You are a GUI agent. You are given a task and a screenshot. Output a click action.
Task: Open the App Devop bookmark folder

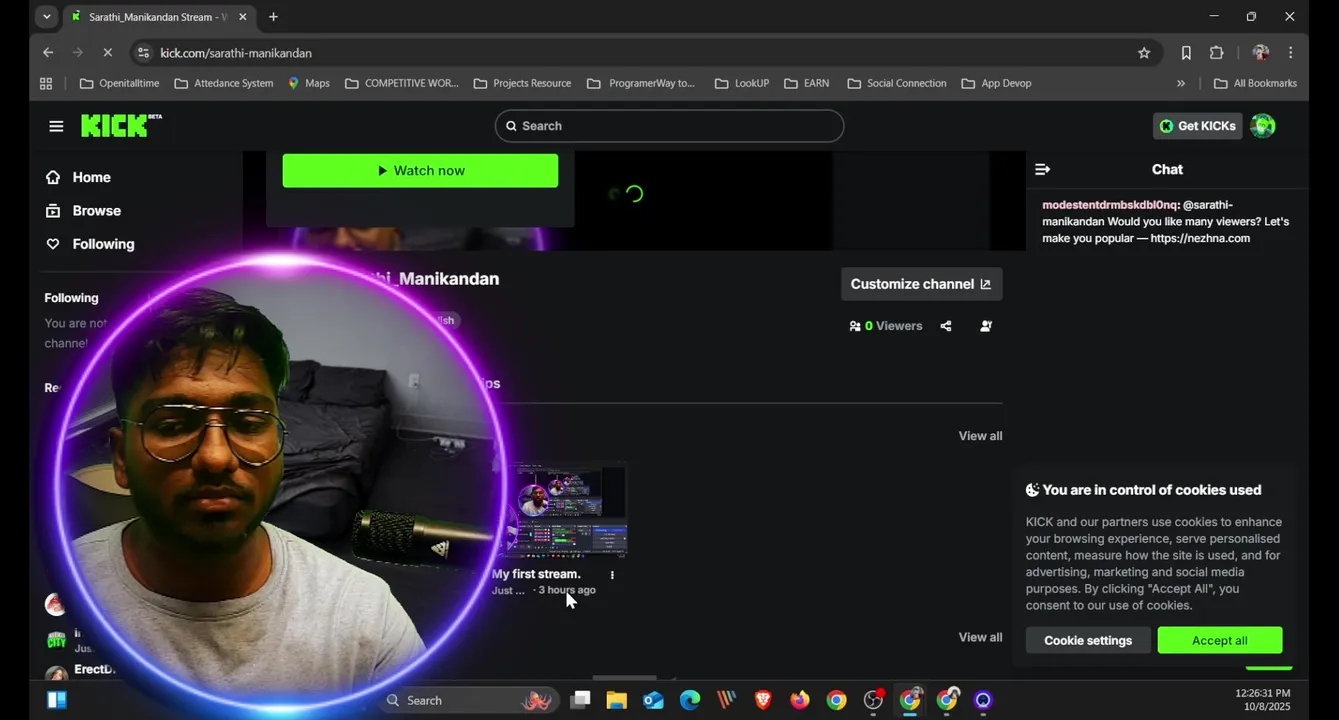click(996, 83)
